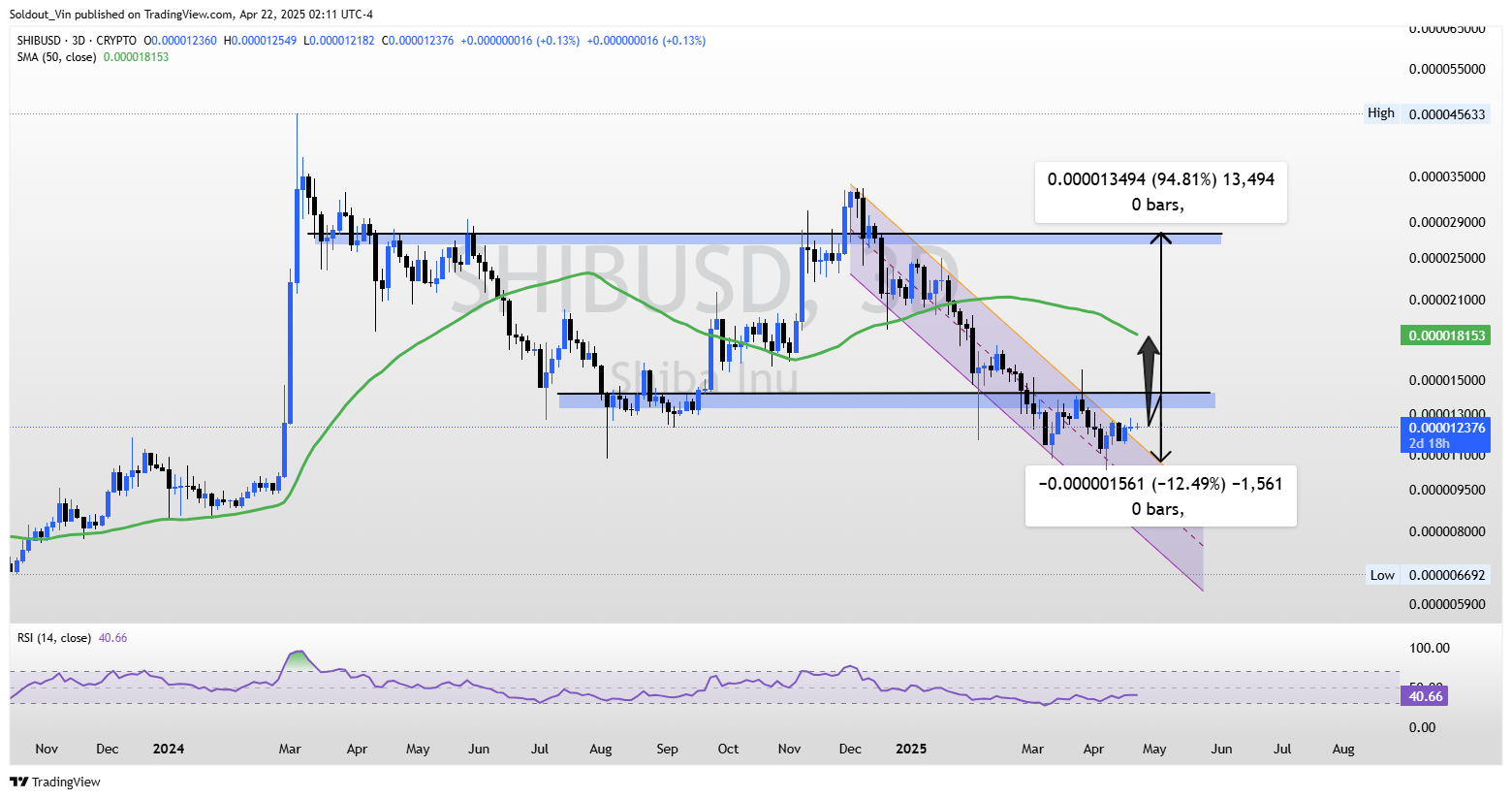Click the TradingView logo at bottom left

[55, 782]
